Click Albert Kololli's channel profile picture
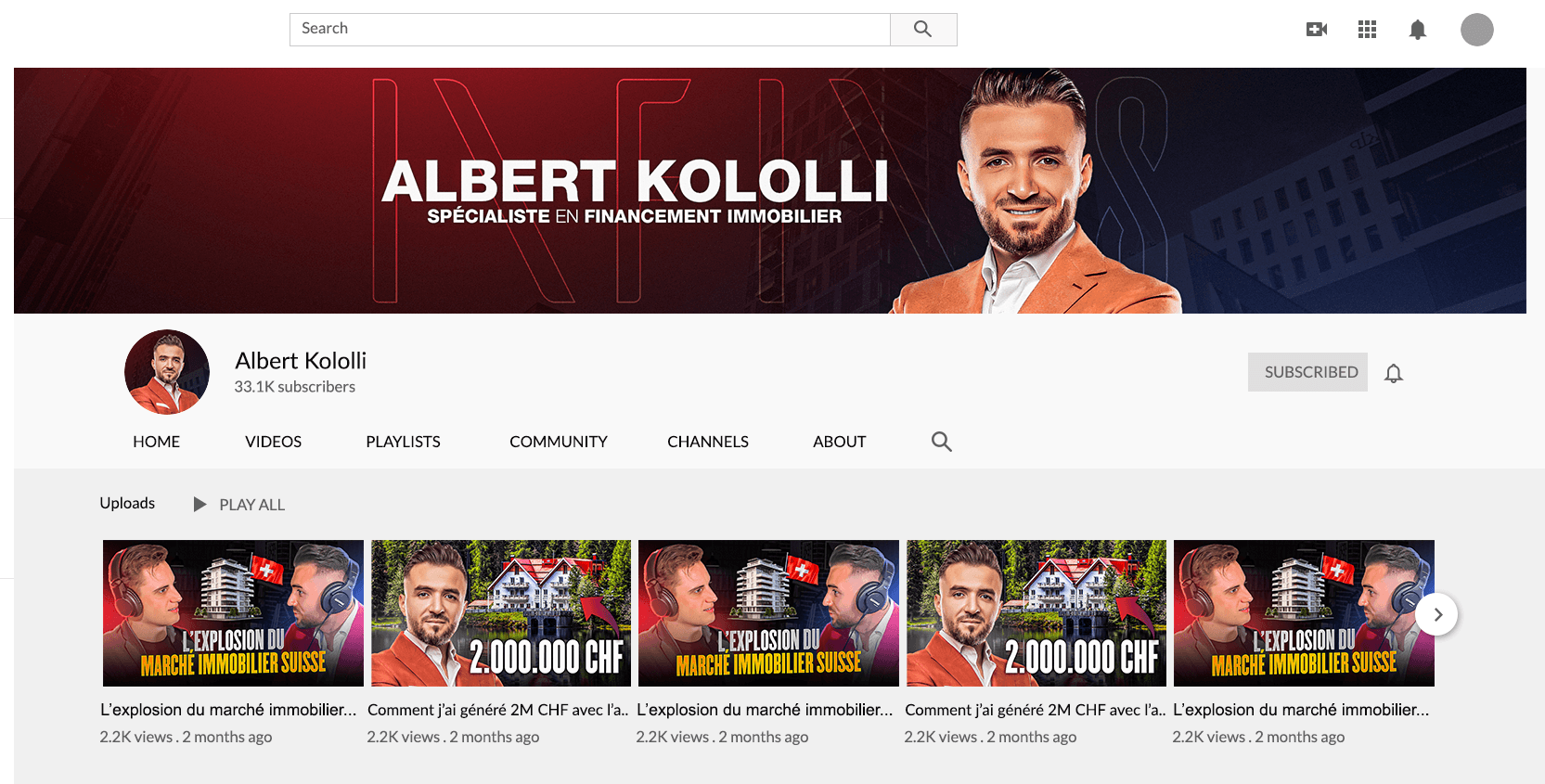 pyautogui.click(x=167, y=372)
